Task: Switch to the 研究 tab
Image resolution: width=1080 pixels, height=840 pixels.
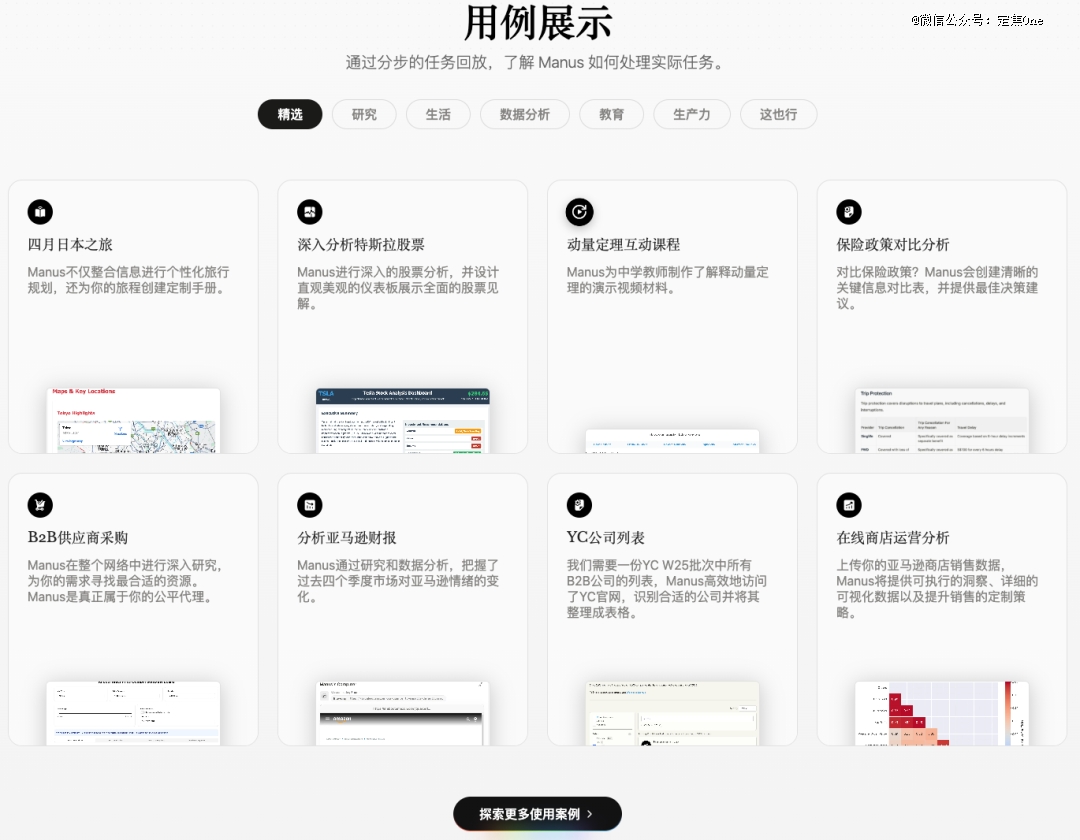Action: point(364,115)
